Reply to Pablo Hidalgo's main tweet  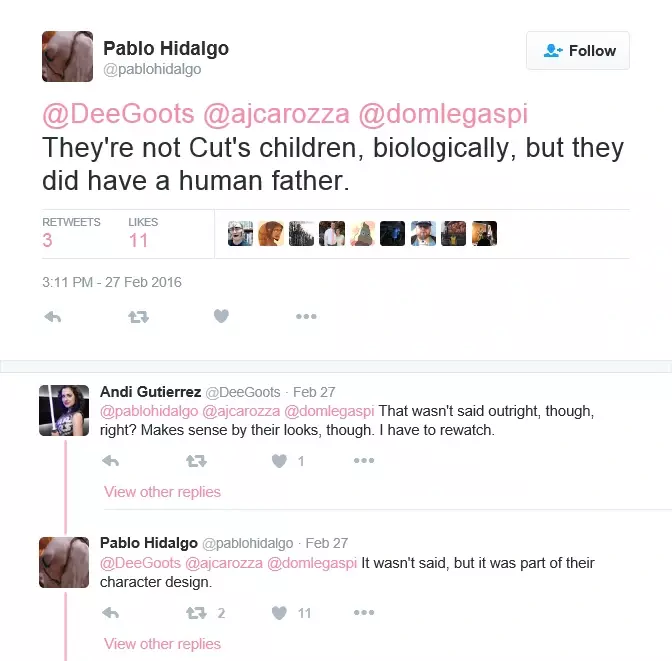pos(54,316)
